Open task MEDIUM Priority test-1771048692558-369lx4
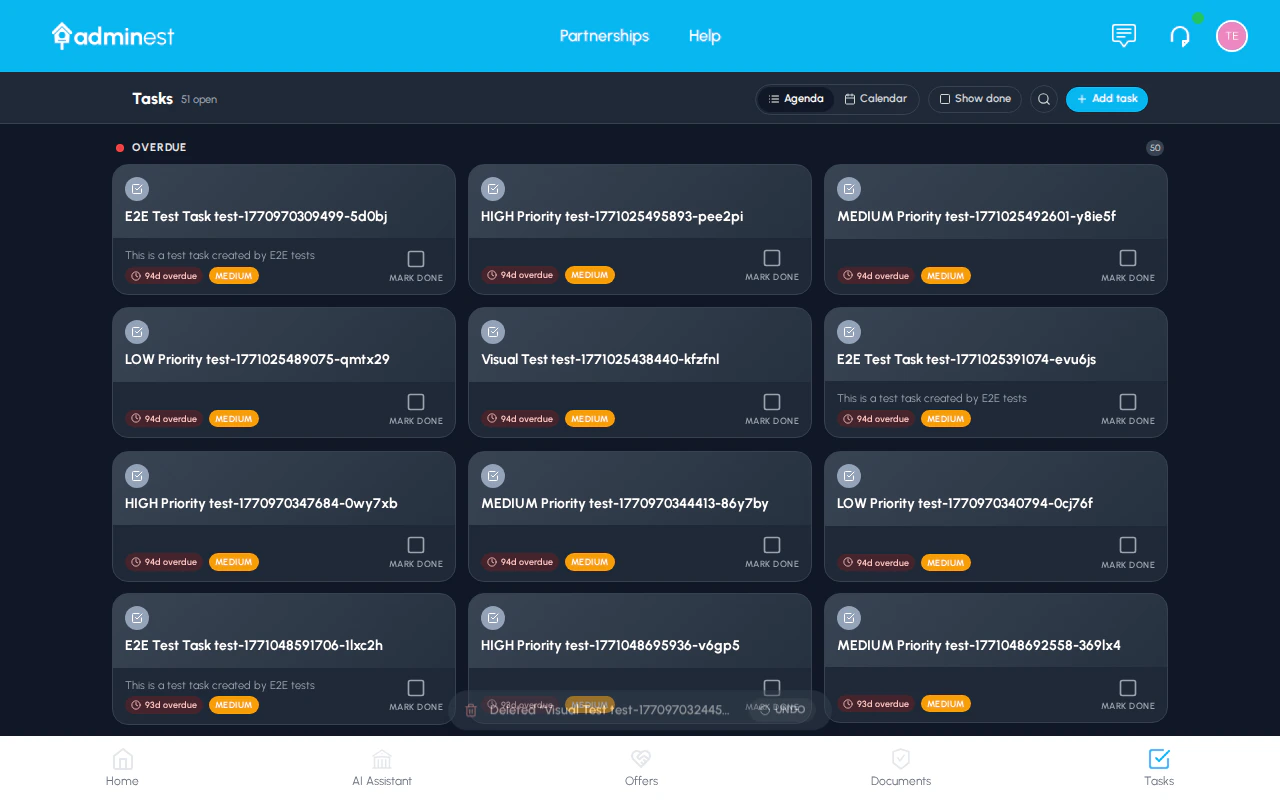Screen dimensions: 1280x800 [979, 645]
